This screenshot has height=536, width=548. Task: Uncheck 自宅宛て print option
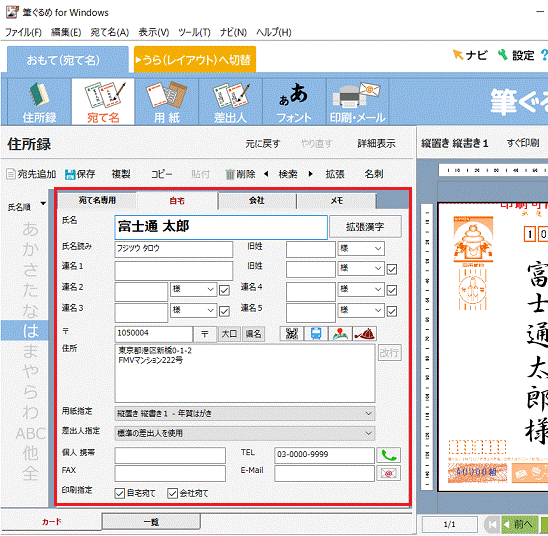pos(120,493)
